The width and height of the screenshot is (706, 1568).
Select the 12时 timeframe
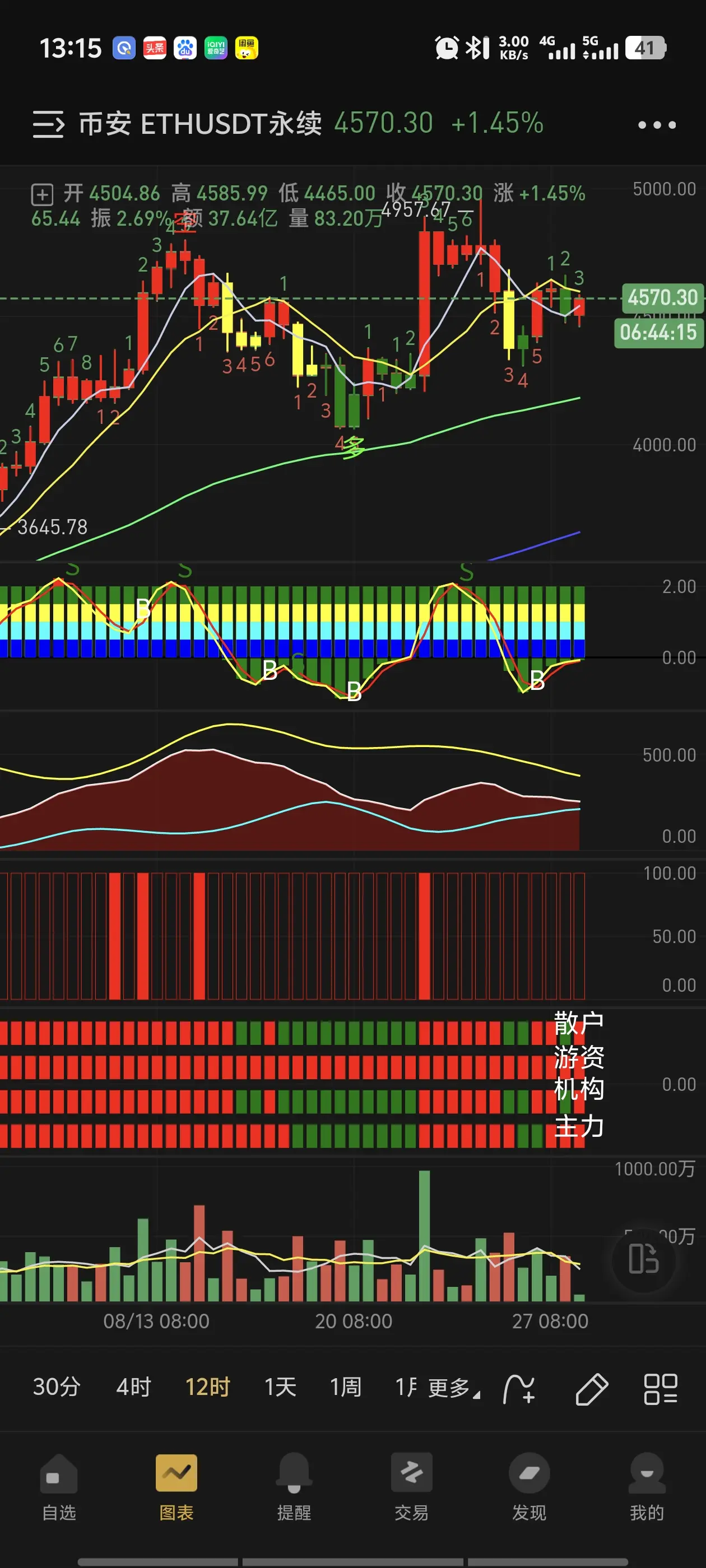208,1387
